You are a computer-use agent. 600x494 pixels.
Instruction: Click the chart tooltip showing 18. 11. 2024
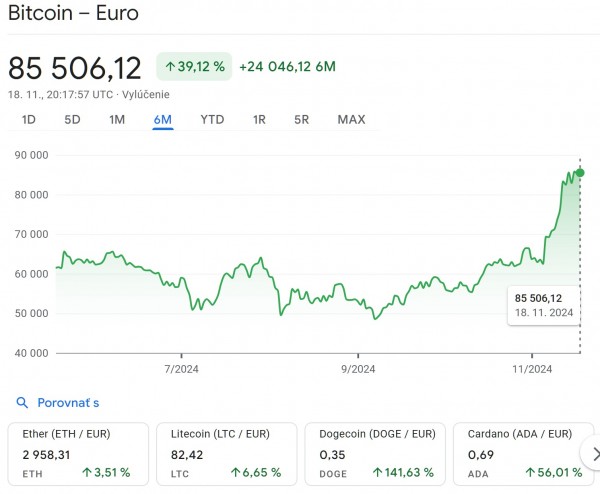click(x=544, y=304)
